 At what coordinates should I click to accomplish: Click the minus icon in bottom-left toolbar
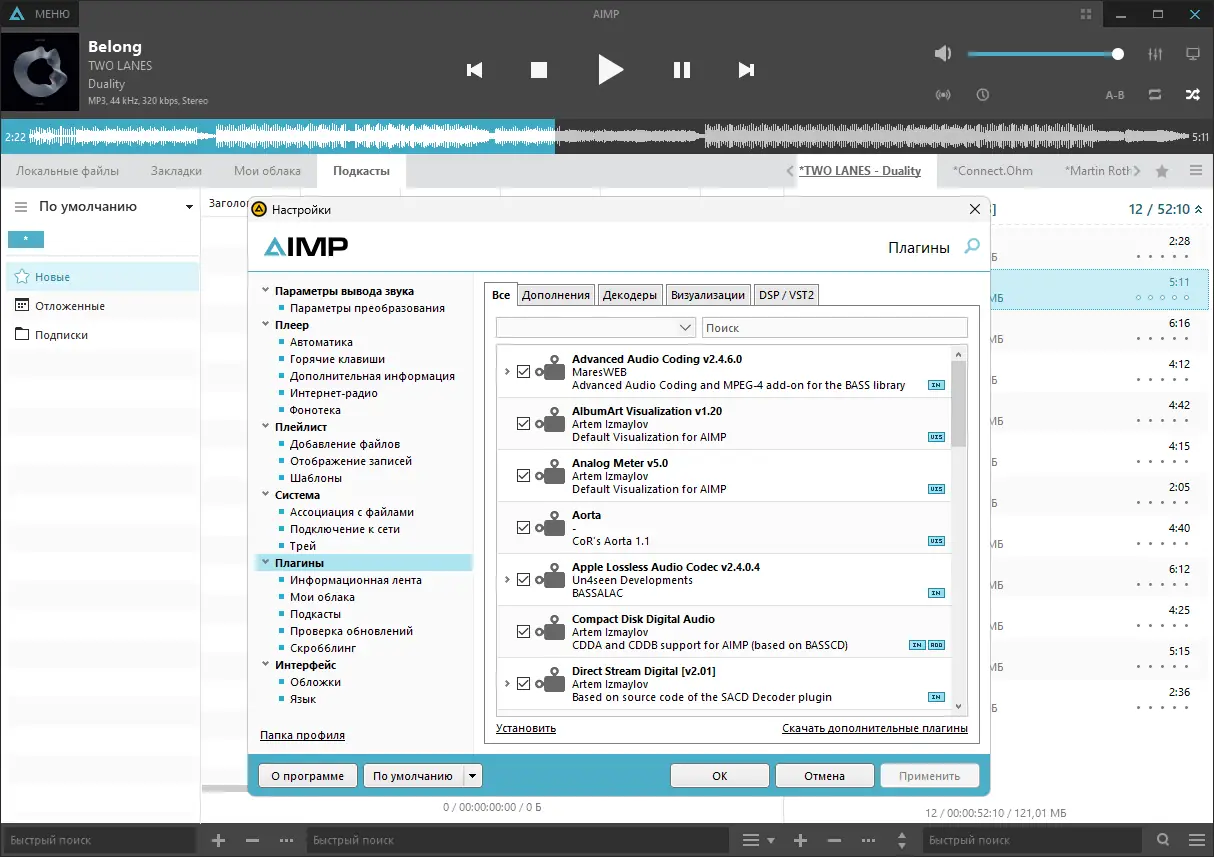click(253, 841)
